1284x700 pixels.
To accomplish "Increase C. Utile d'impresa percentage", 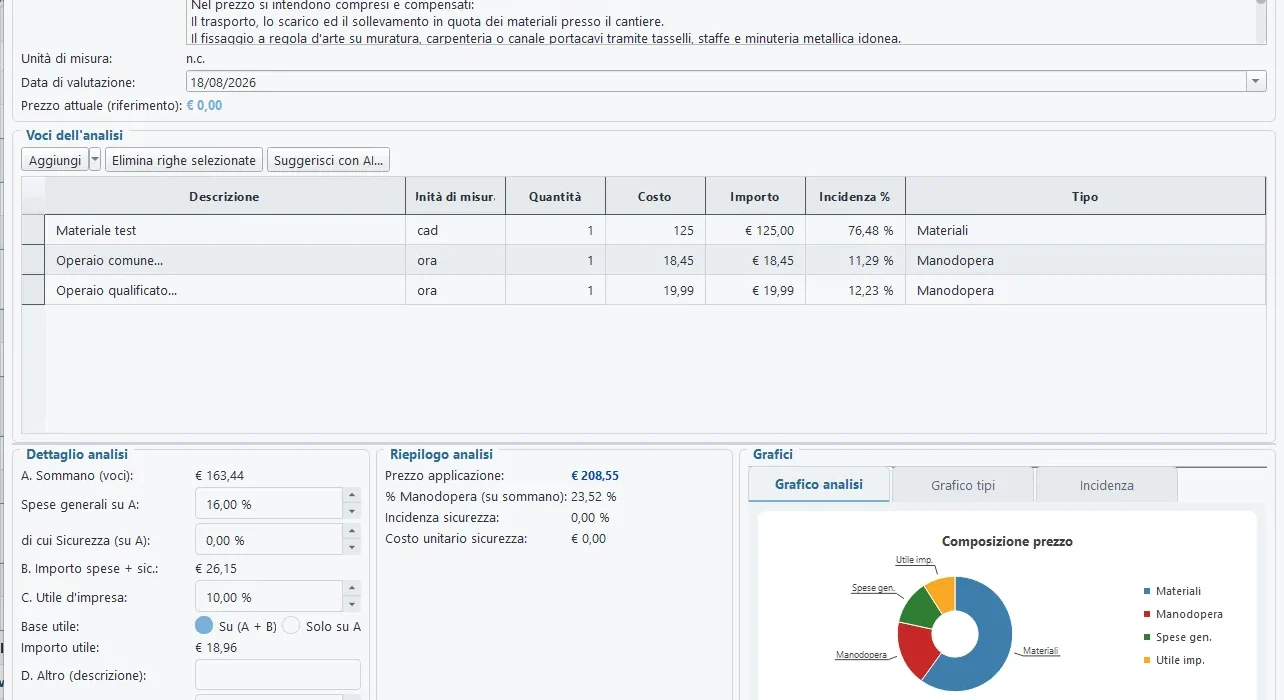I will tap(352, 589).
